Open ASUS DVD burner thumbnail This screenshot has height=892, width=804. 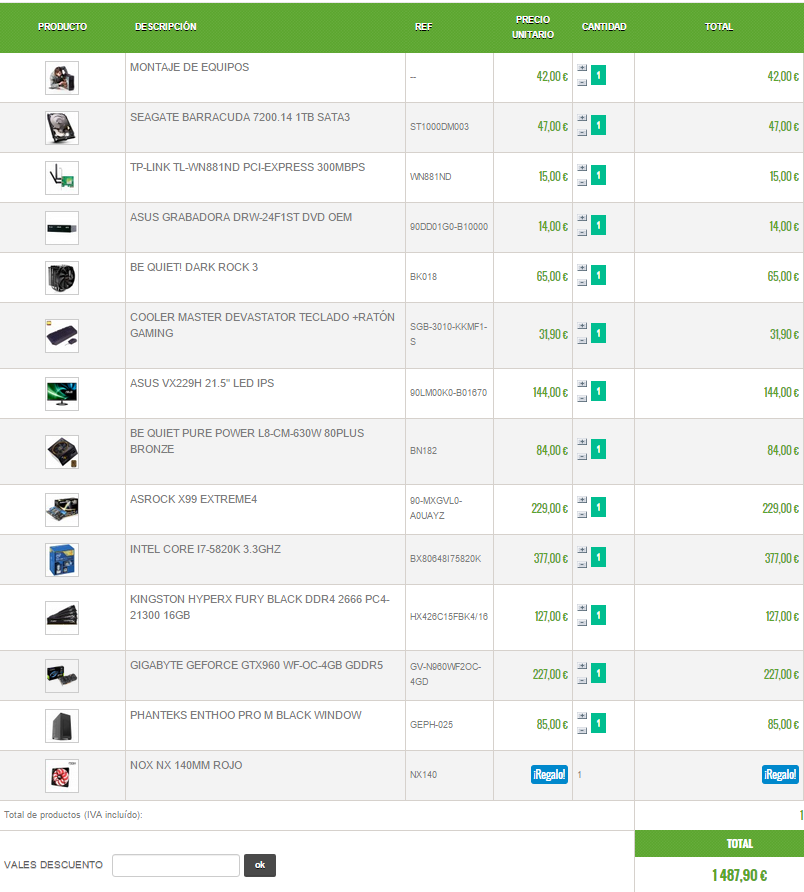(x=62, y=228)
